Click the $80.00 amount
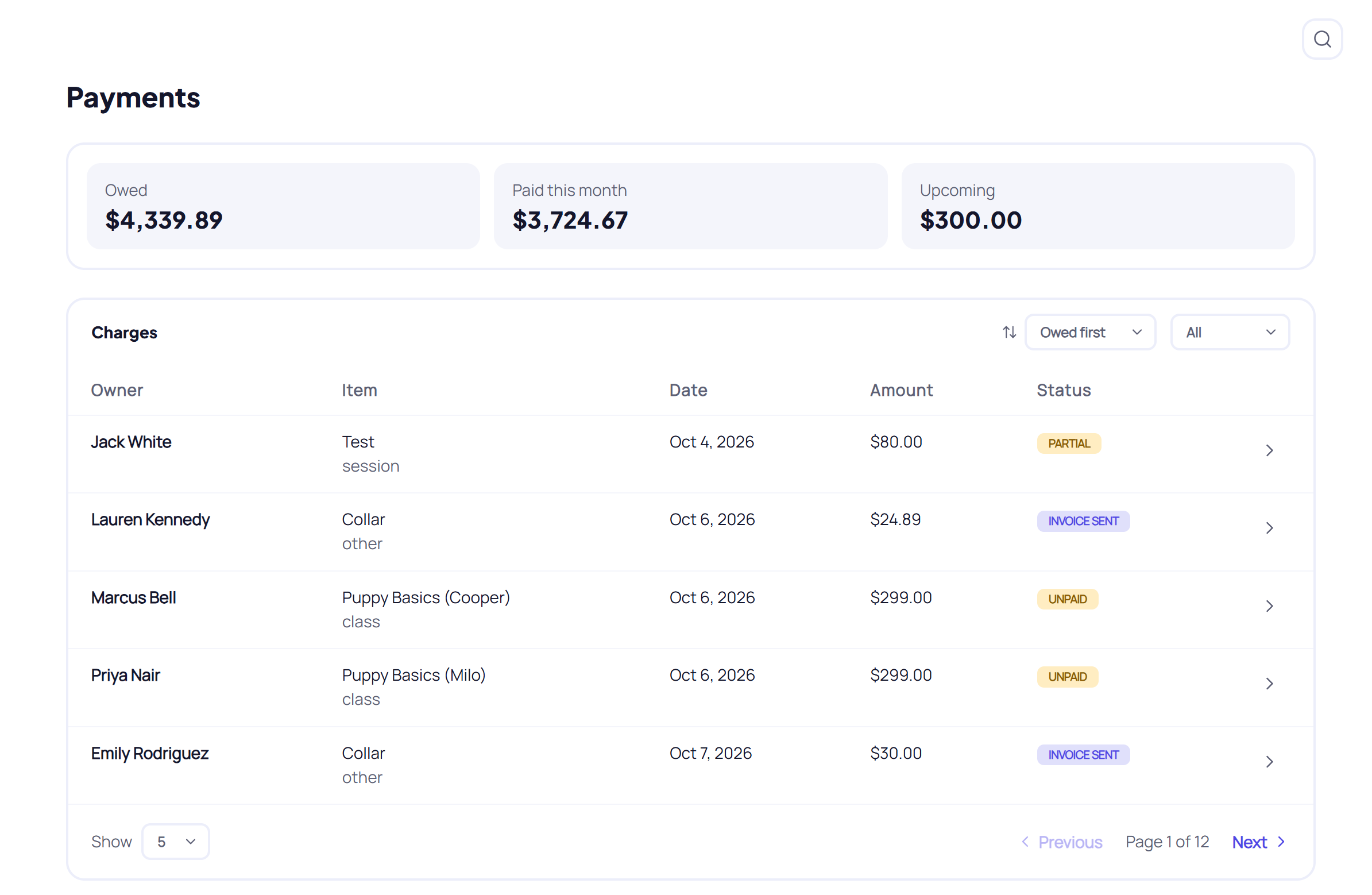The width and height of the screenshot is (1372, 895). [x=896, y=442]
